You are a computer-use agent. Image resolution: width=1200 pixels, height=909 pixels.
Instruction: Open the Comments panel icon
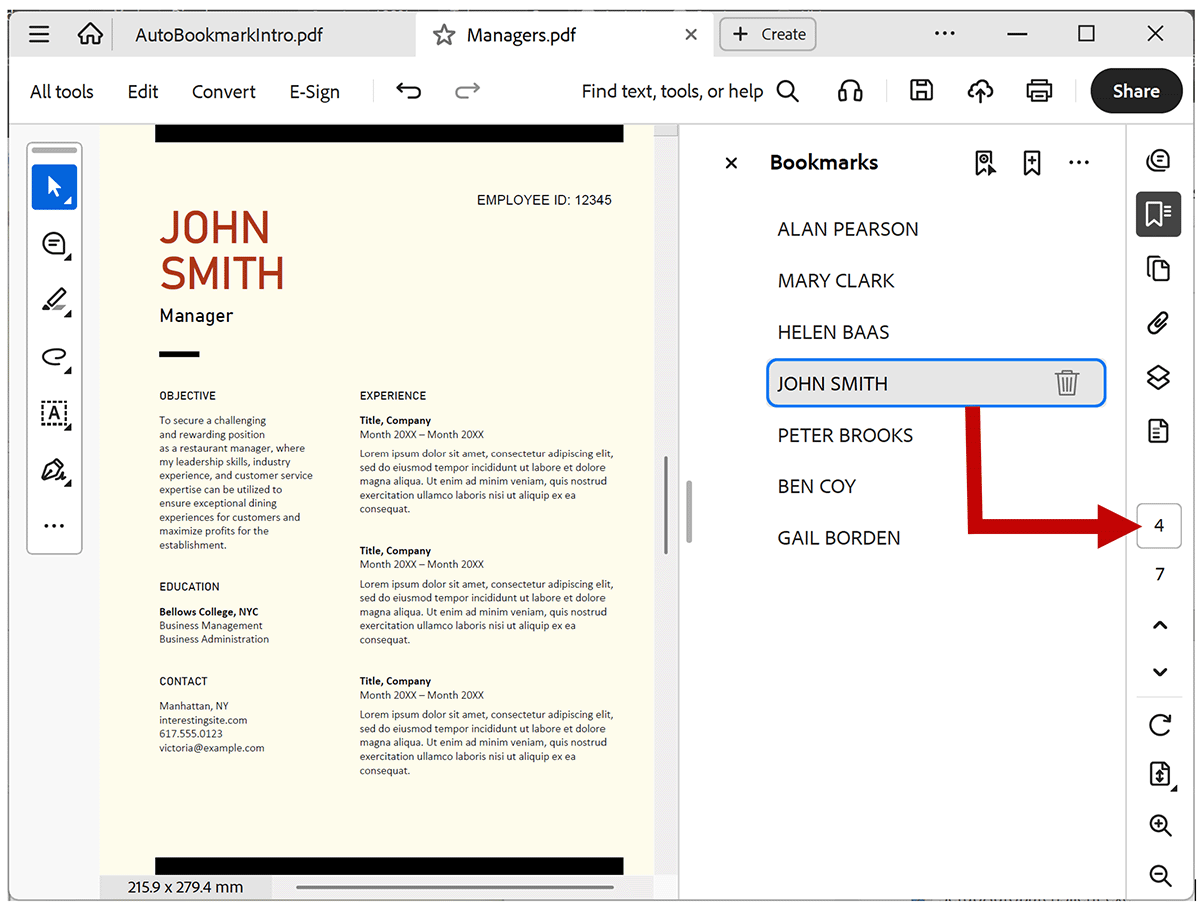1159,160
